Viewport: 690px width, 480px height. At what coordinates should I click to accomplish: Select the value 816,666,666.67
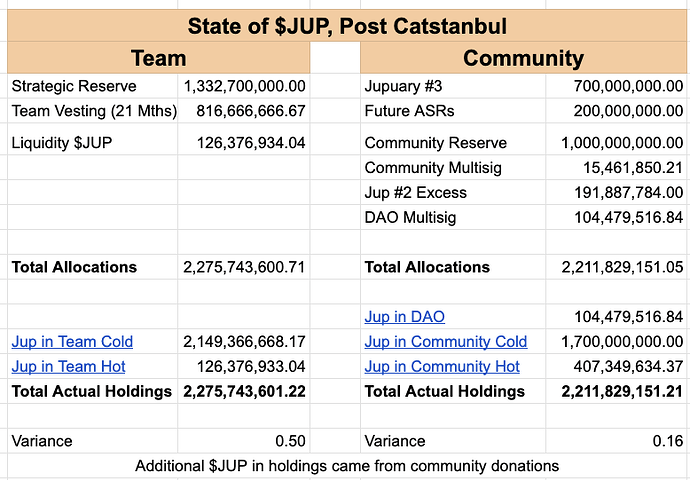point(251,111)
